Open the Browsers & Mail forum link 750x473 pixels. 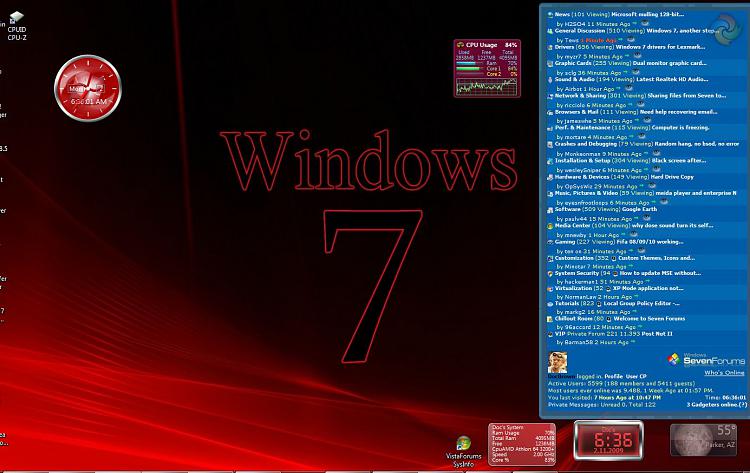click(x=576, y=112)
